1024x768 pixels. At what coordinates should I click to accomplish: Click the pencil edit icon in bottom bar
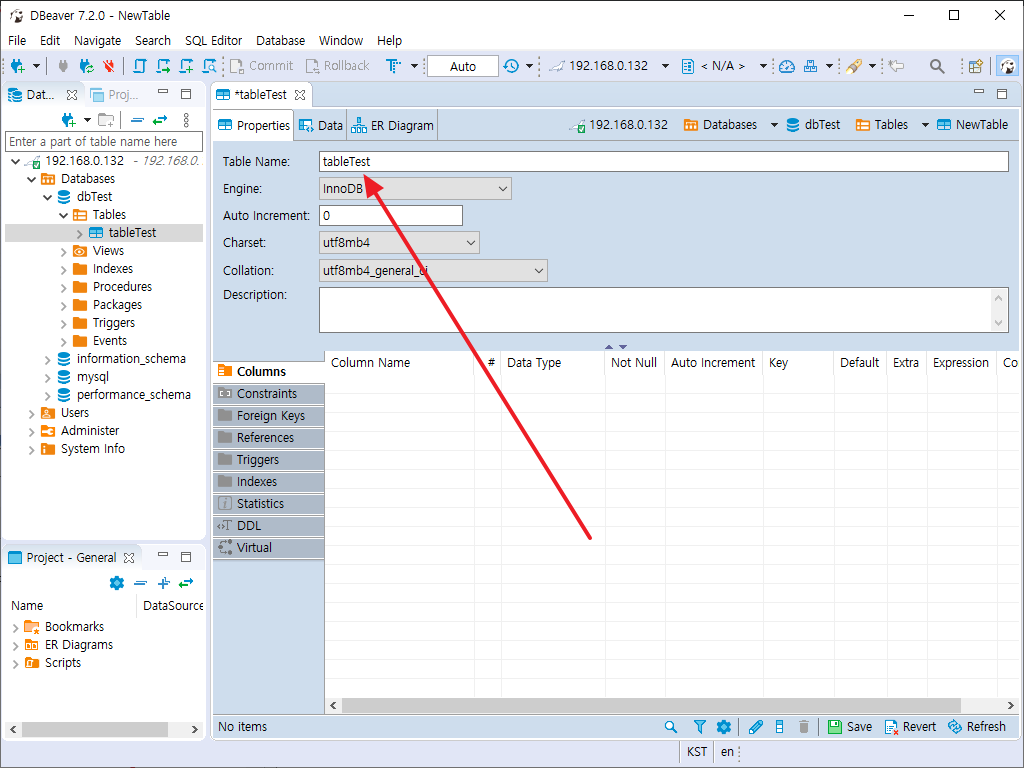756,726
